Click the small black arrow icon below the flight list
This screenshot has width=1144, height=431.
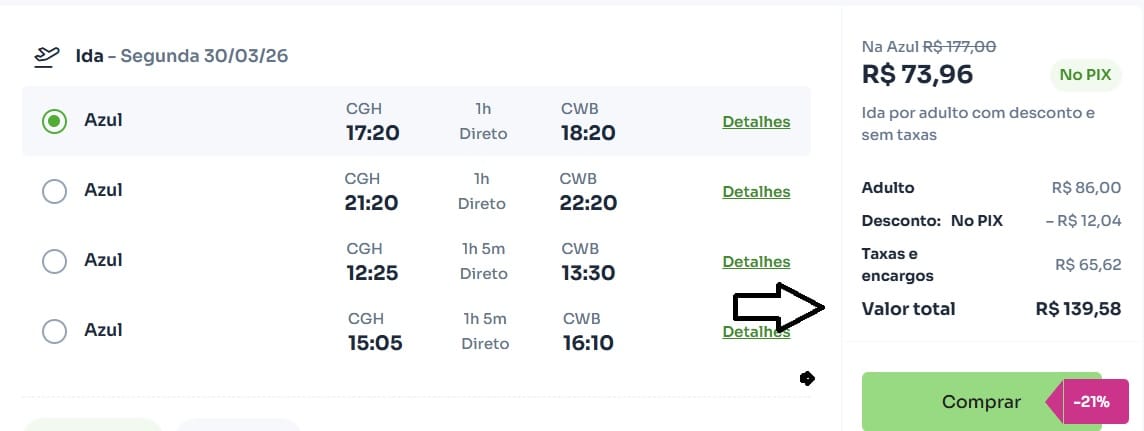pyautogui.click(x=807, y=378)
